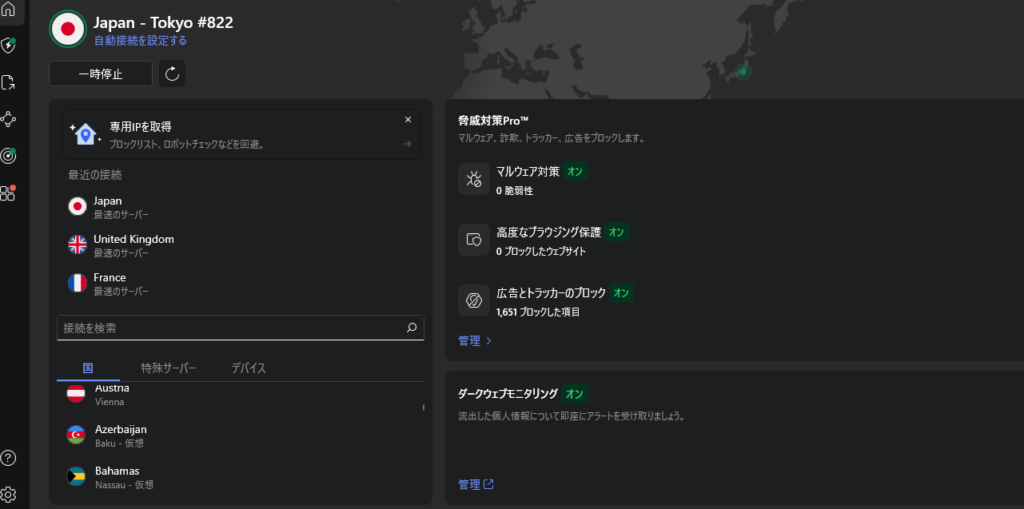Click the 自動接続を設定する link
The height and width of the screenshot is (509, 1024).
pos(140,41)
